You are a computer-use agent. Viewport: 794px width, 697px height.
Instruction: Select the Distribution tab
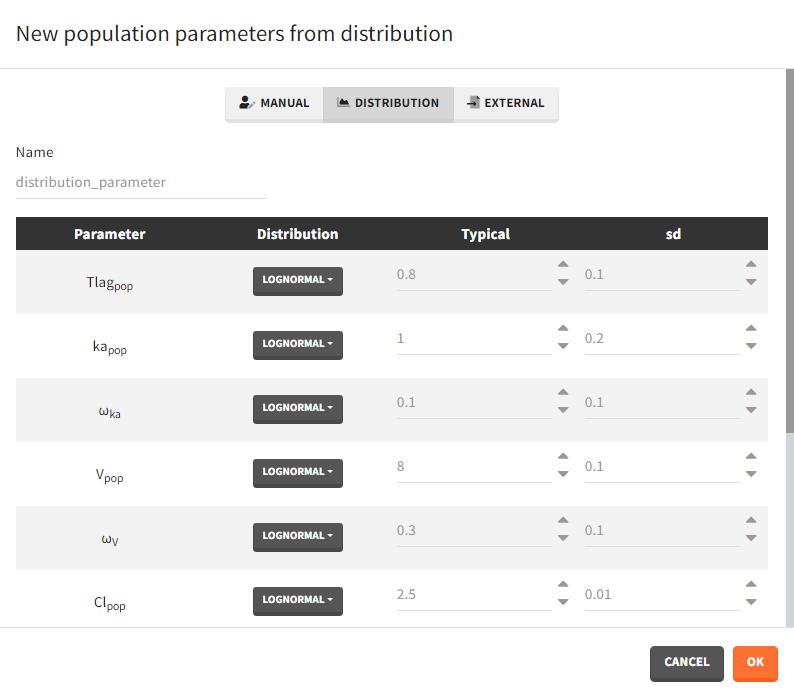(388, 103)
